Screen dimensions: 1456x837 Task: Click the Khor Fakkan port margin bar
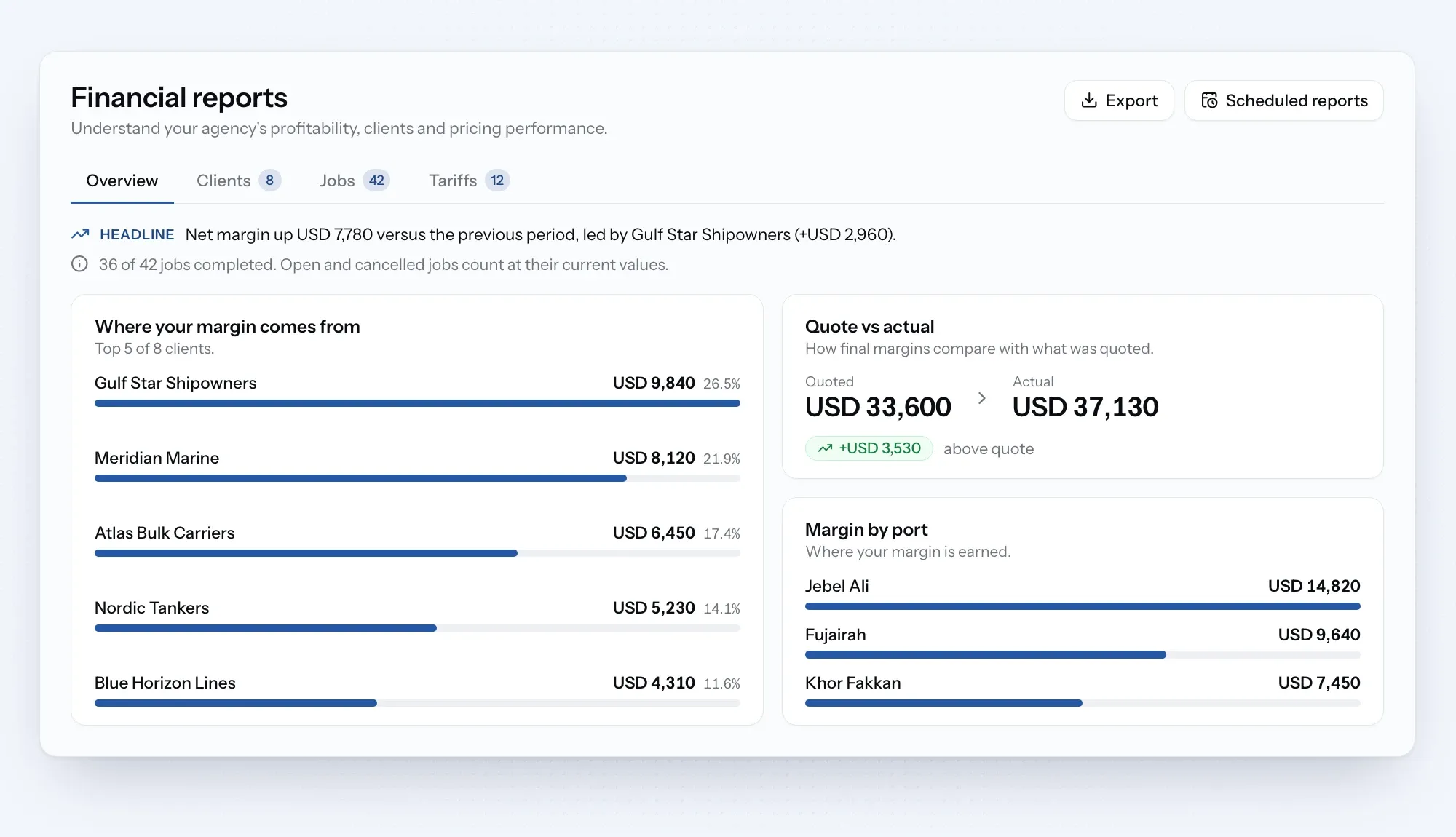click(1083, 703)
